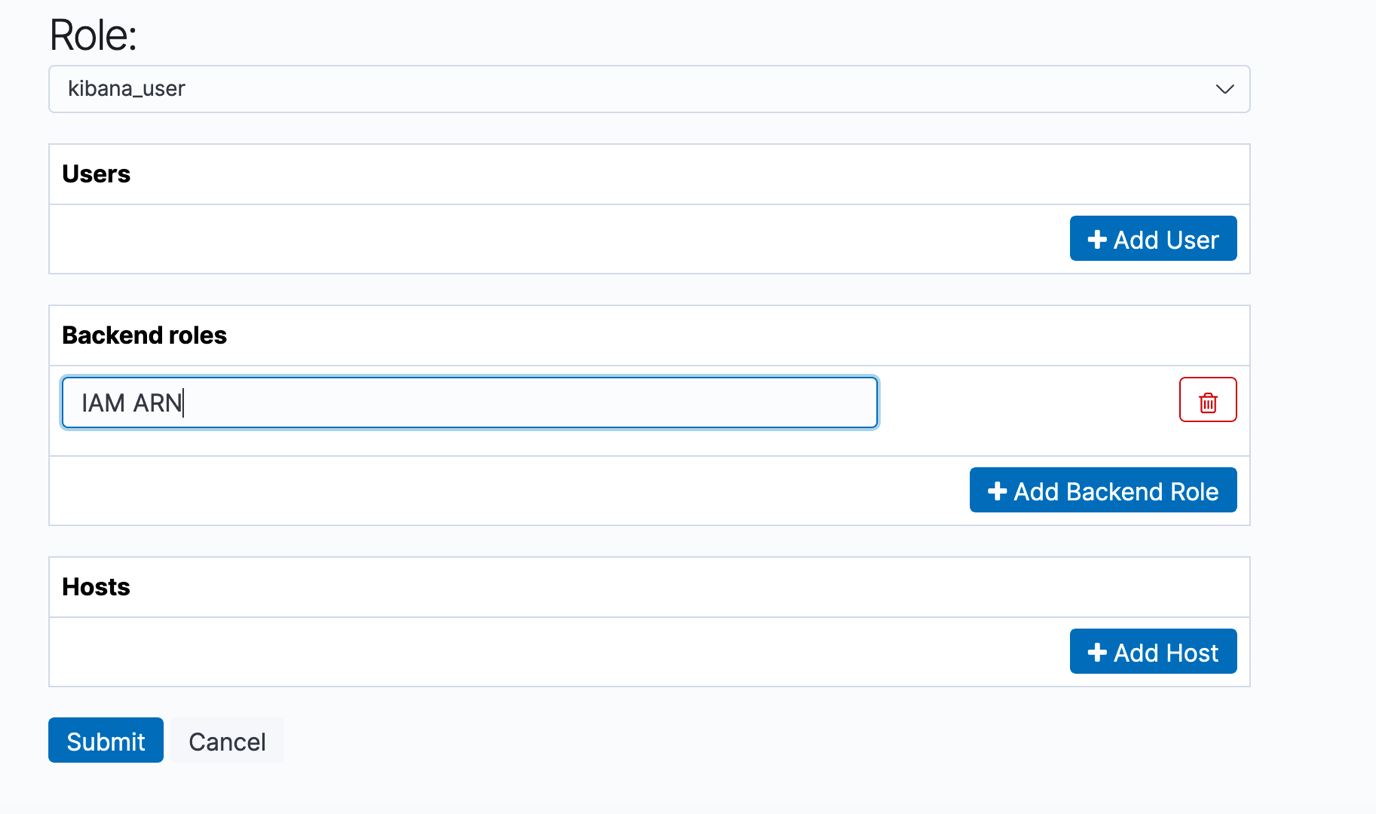This screenshot has height=814, width=1376.
Task: Select the Hosts section heading
Action: pos(96,587)
